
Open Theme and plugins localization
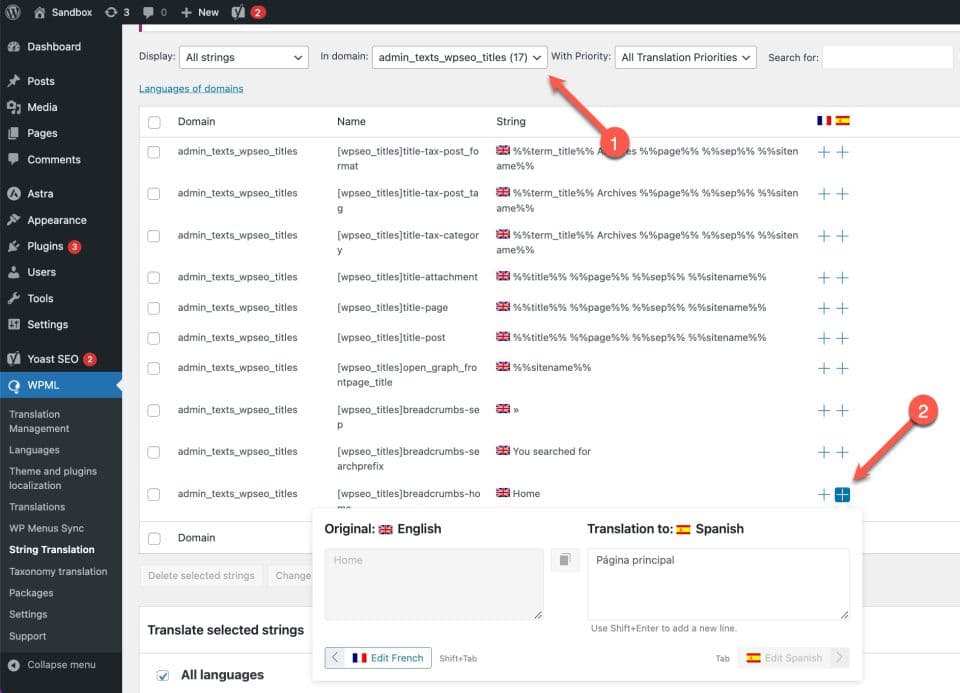(x=53, y=478)
